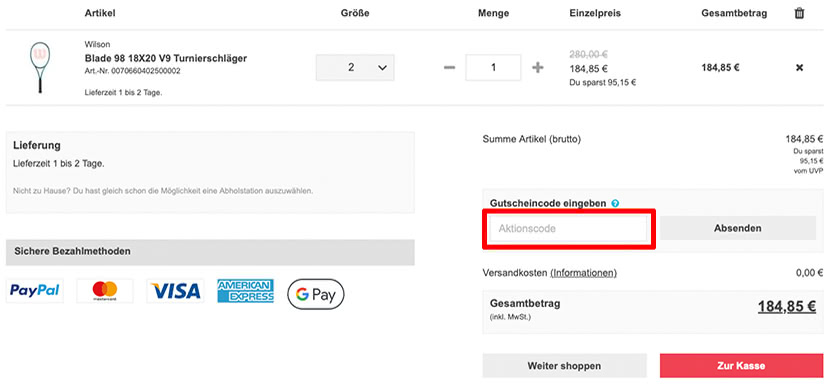Click the Mastercard payment logo
828x385 pixels.
point(105,291)
